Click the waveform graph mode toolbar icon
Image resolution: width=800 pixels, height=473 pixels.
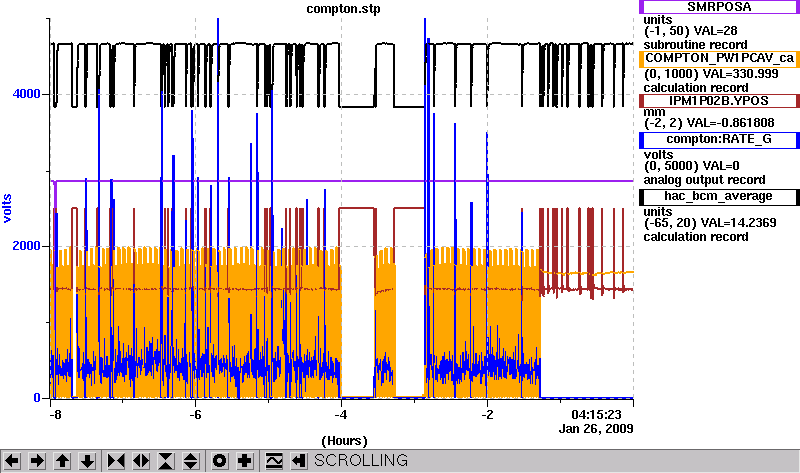coord(274,461)
